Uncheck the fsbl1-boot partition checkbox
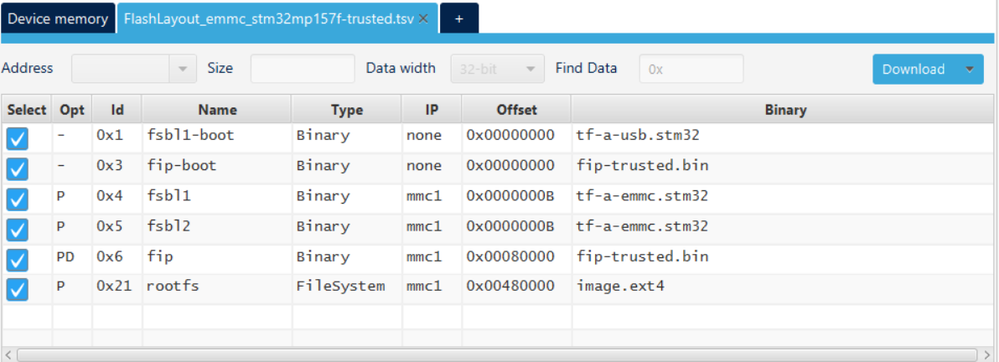The width and height of the screenshot is (999, 362). click(x=17, y=138)
